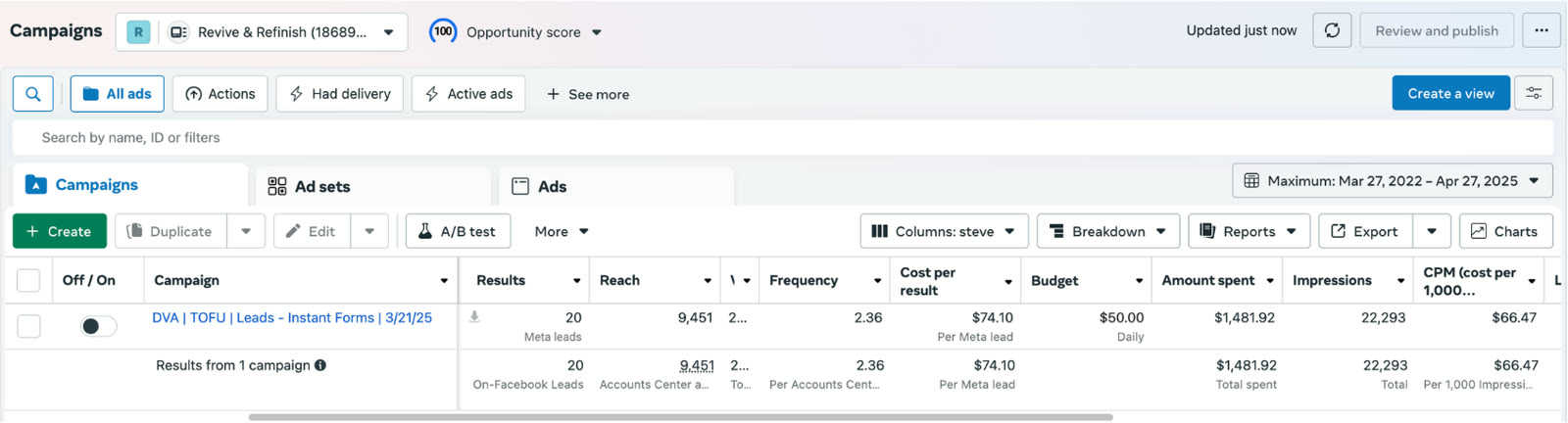Click the info icon beside Results from 1 campaign

(320, 365)
